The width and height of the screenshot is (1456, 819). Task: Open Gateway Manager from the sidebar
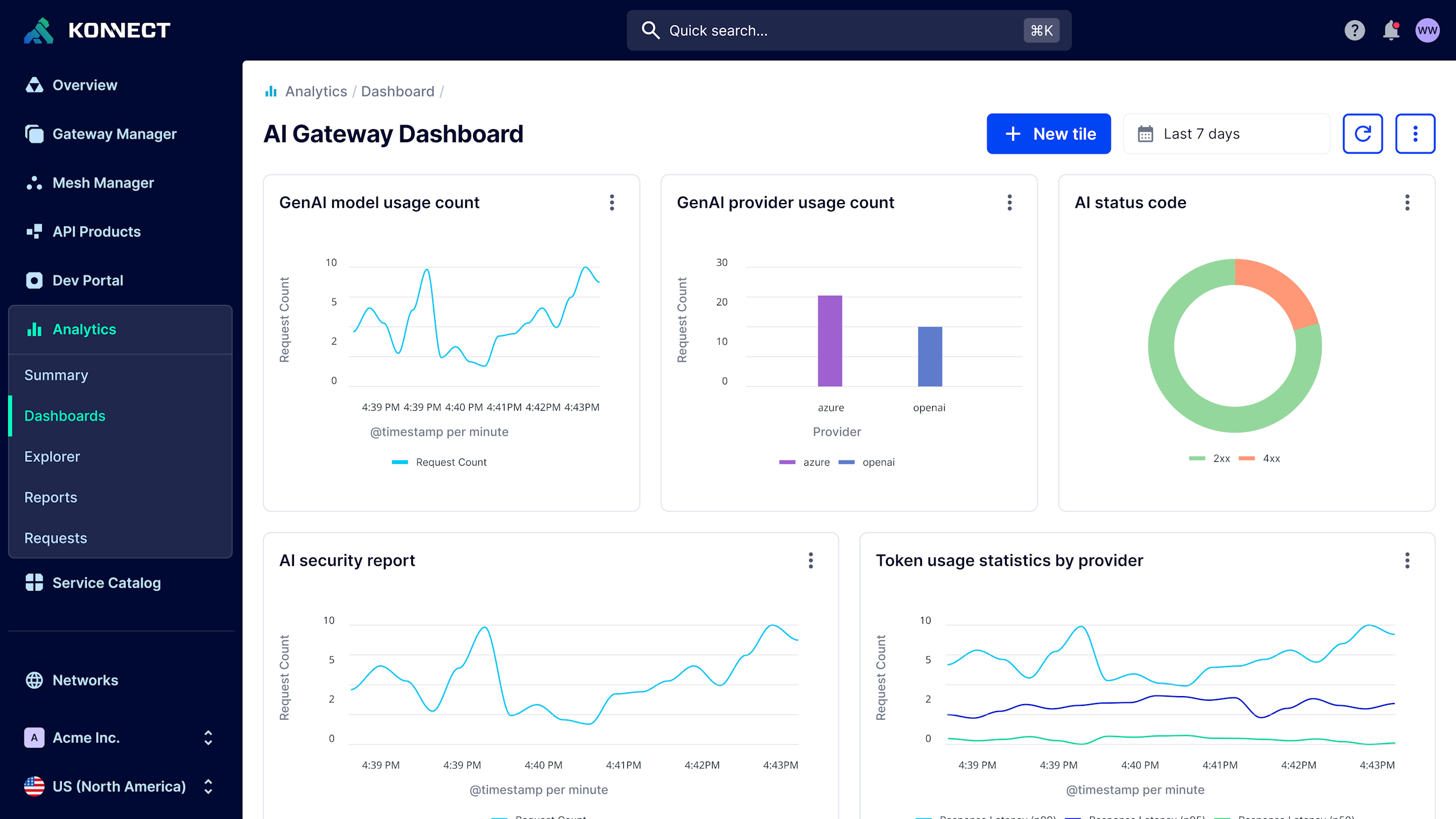(114, 134)
